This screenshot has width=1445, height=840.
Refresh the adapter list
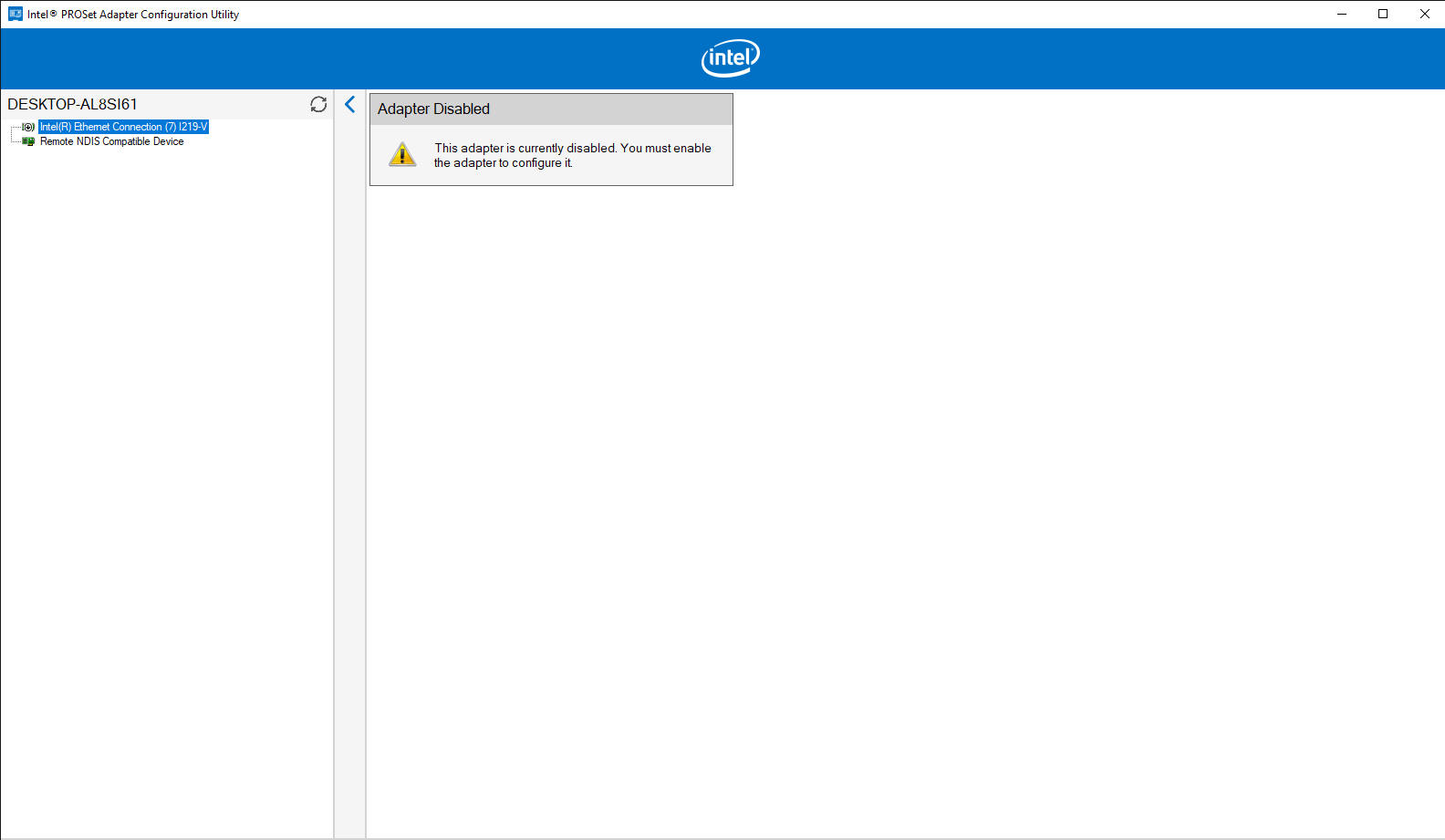pyautogui.click(x=318, y=104)
